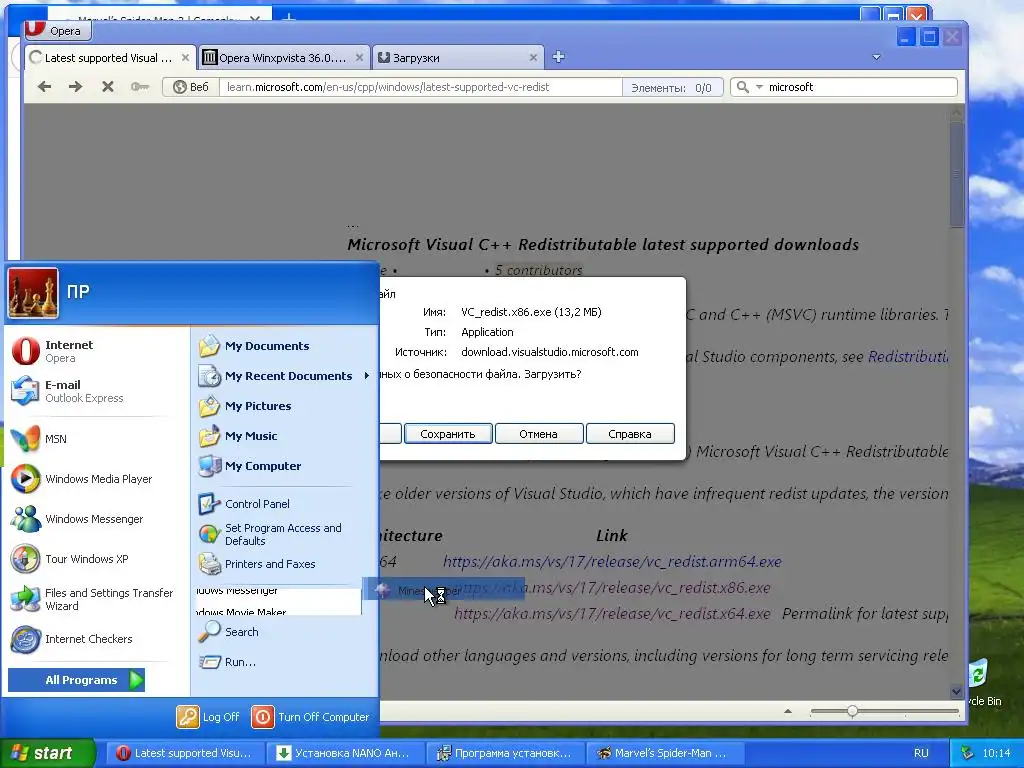
Task: Click the key password manager icon
Action: pos(140,87)
